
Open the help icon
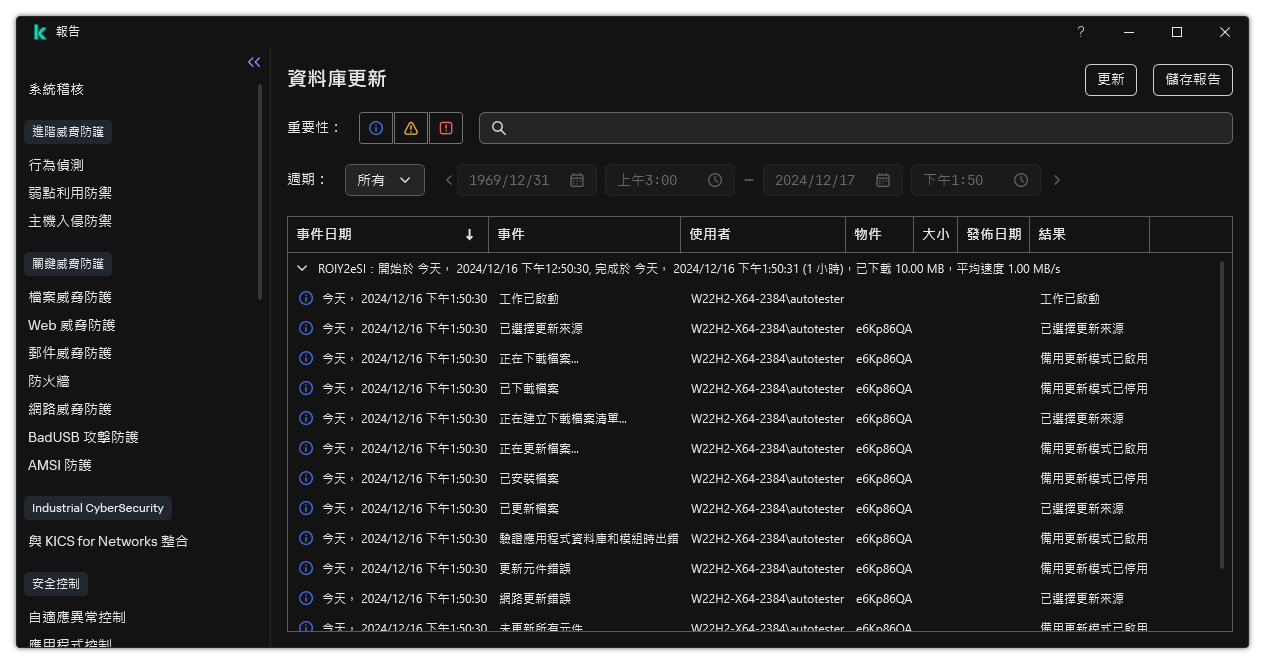coord(1080,32)
